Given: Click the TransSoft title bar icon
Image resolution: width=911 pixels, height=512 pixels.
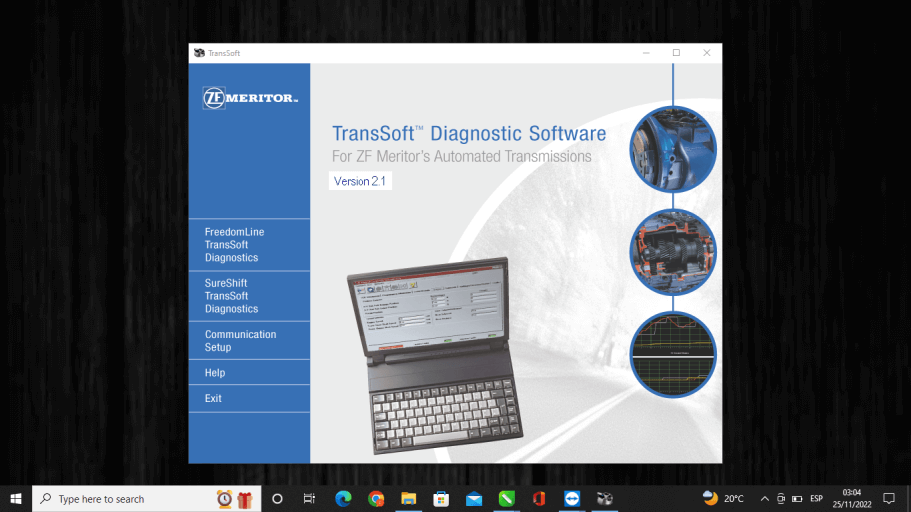Looking at the screenshot, I should 200,53.
